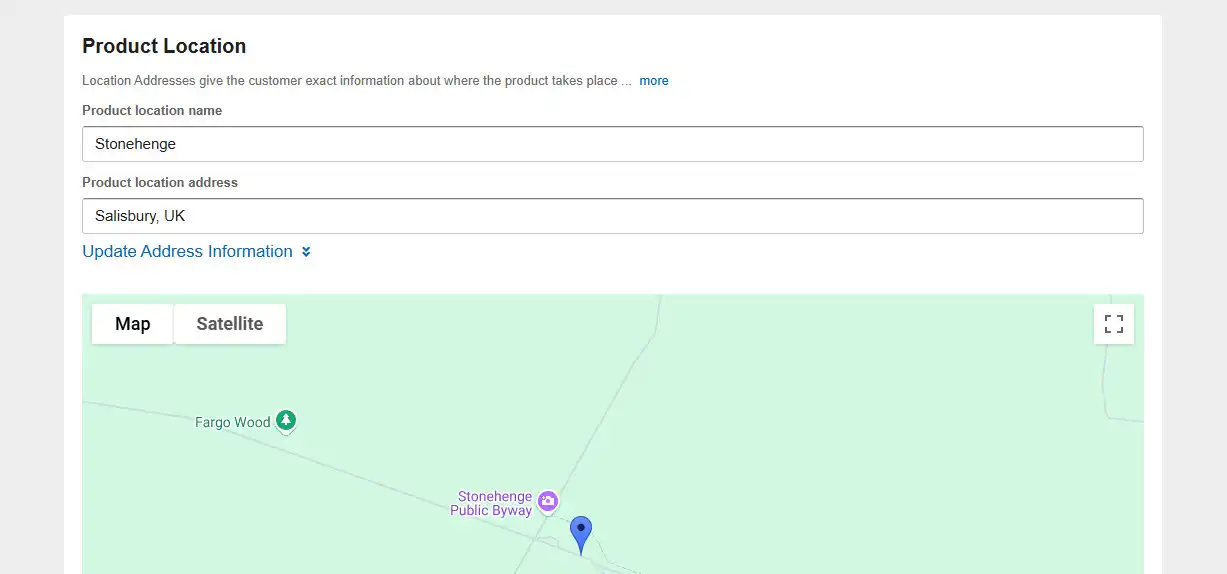1227x574 pixels.
Task: Click the Stonehenge Public Byway camera marker
Action: 547,502
